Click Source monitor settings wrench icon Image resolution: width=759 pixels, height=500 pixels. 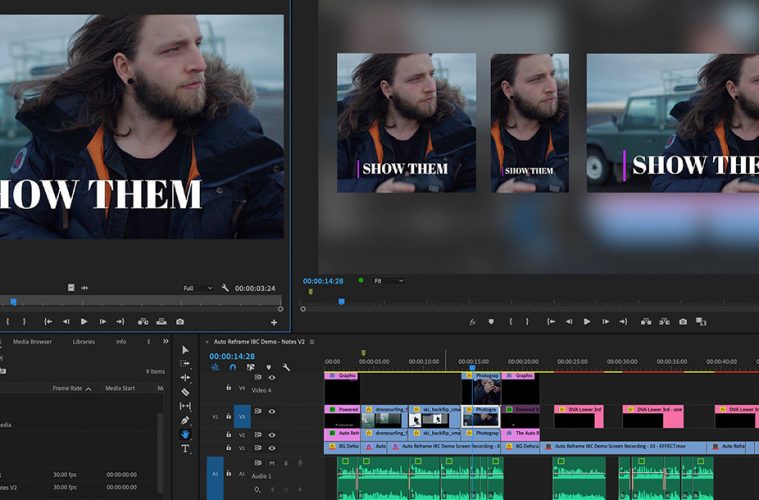[225, 288]
